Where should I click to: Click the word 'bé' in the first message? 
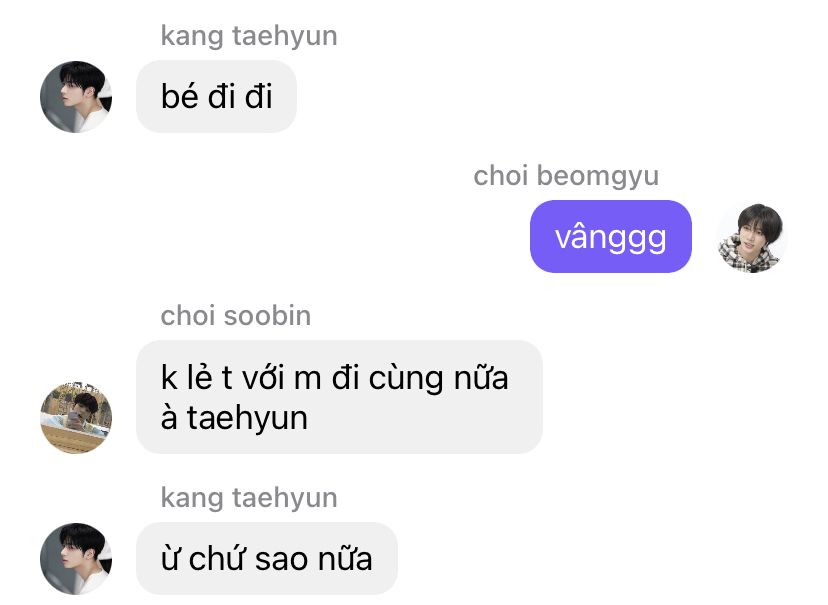[x=180, y=96]
